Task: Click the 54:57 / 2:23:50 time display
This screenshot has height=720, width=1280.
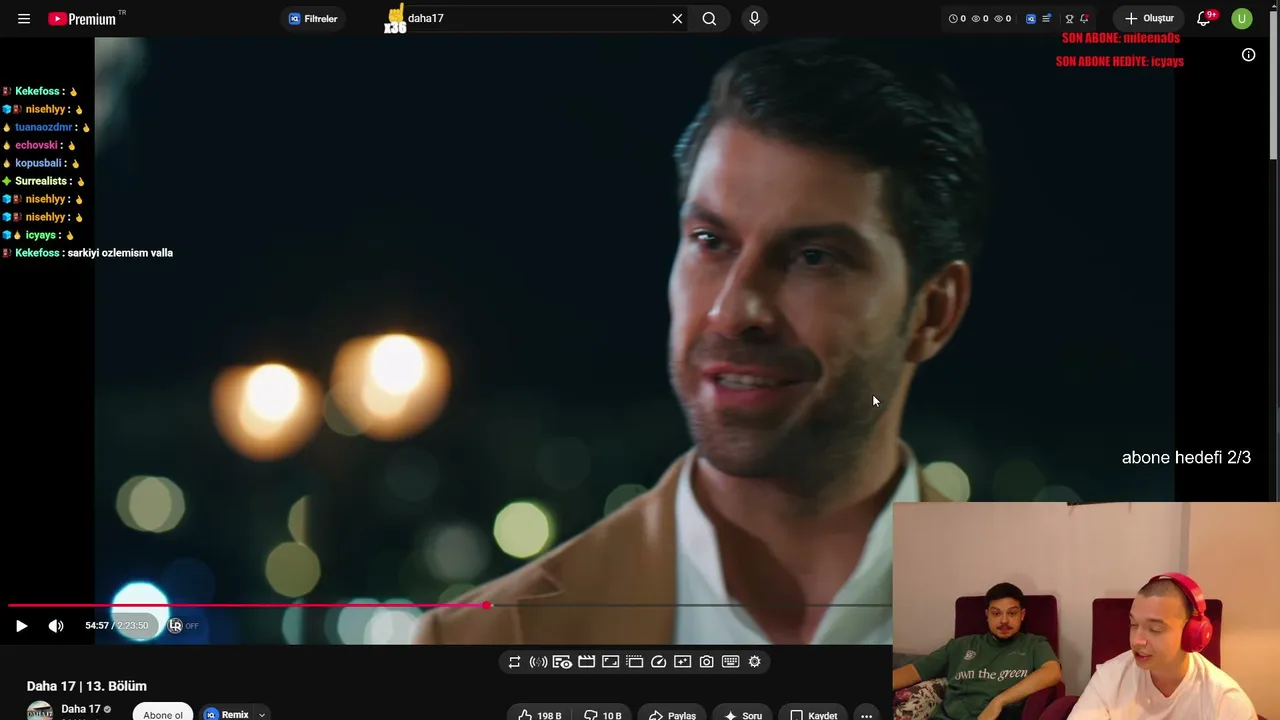Action: coord(116,626)
